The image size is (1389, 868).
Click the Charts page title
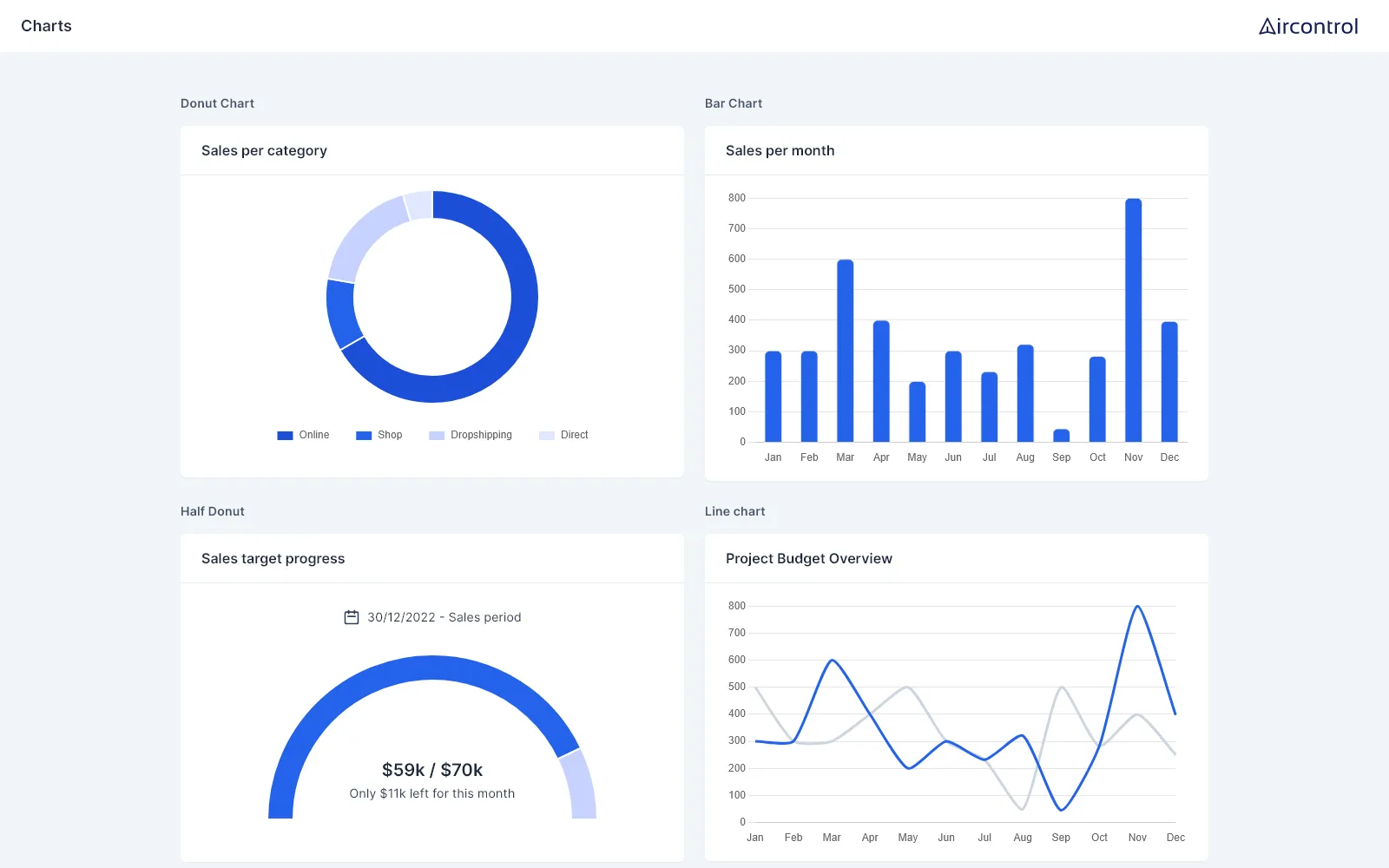46,26
